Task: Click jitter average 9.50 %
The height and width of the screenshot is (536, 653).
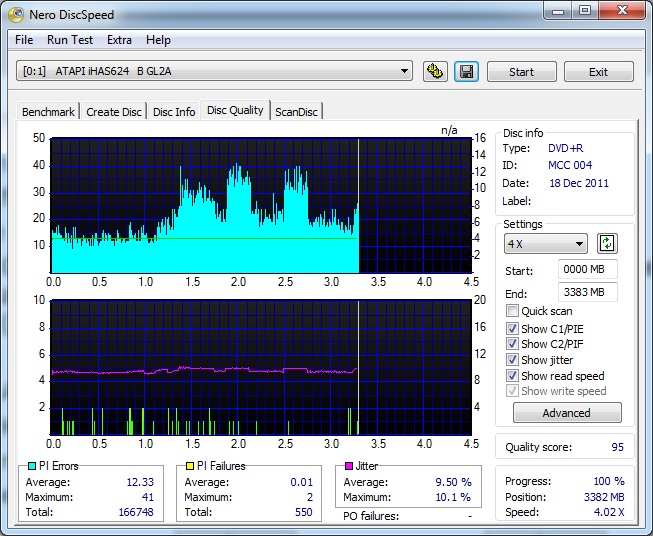Action: tap(454, 482)
